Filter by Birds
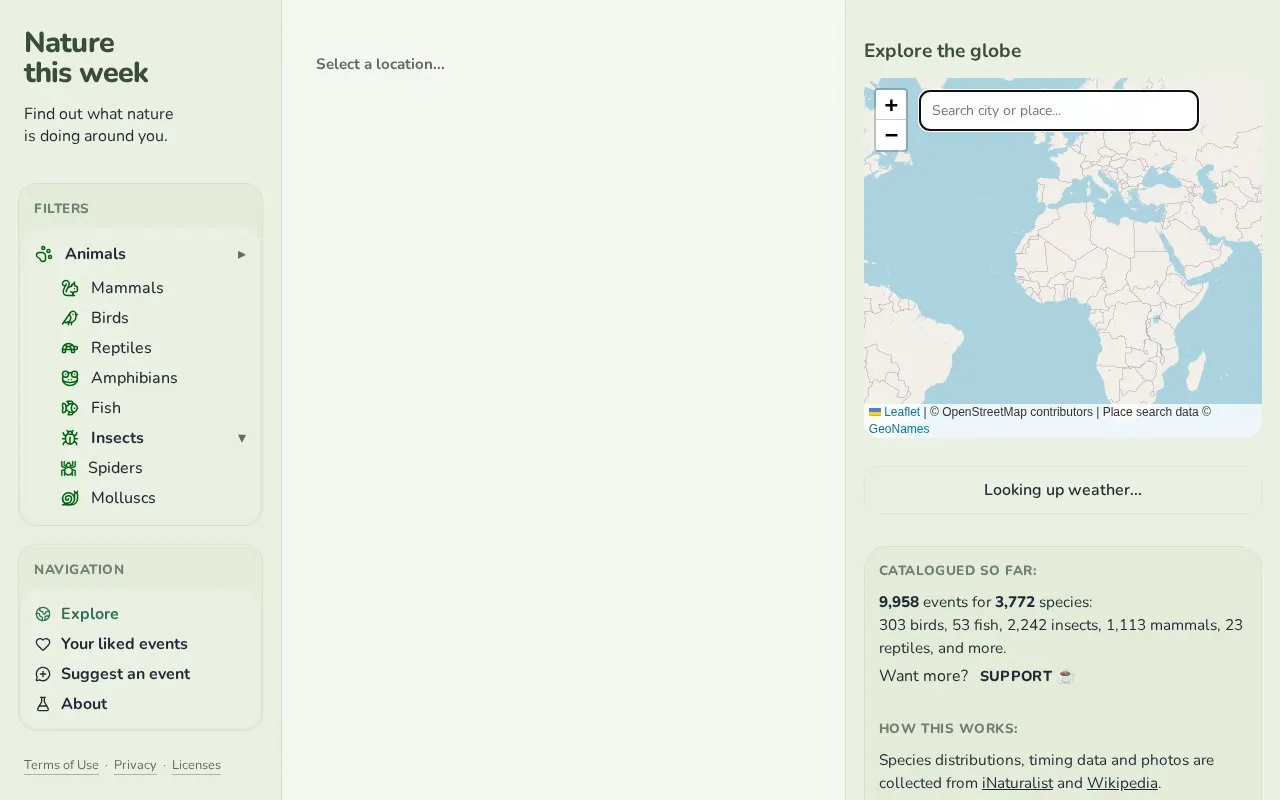The height and width of the screenshot is (800, 1280). pyautogui.click(x=110, y=318)
